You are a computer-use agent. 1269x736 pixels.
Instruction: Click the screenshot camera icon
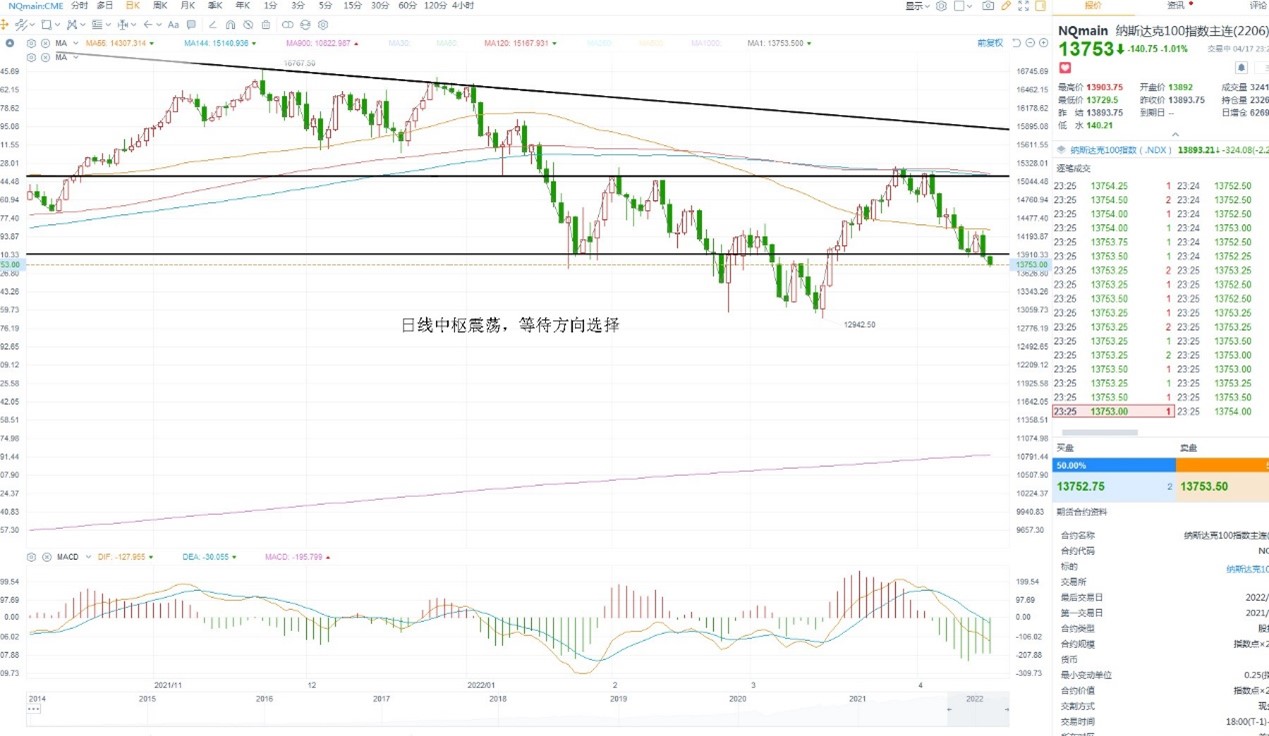pyautogui.click(x=988, y=6)
